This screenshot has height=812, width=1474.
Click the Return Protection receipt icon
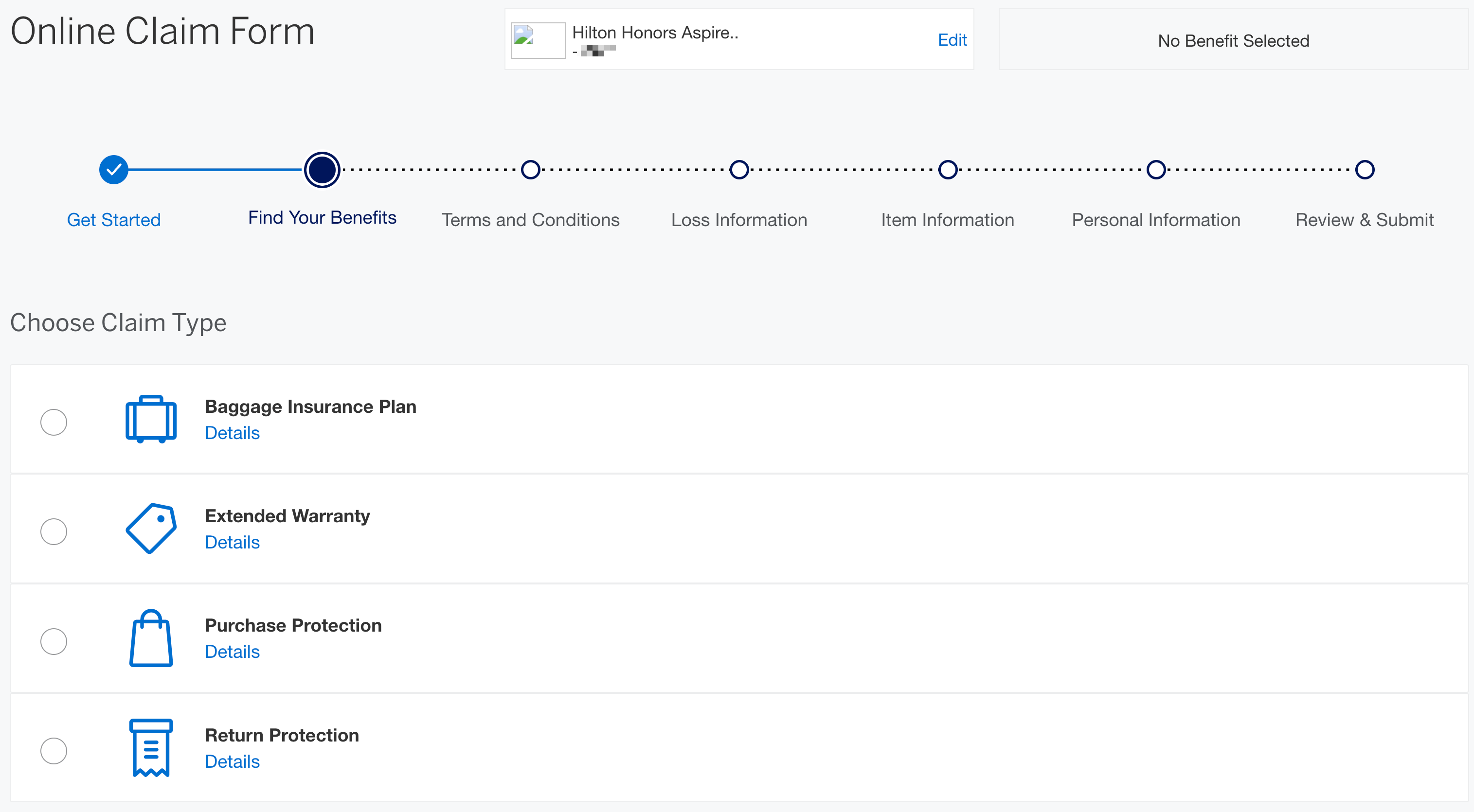[x=151, y=747]
